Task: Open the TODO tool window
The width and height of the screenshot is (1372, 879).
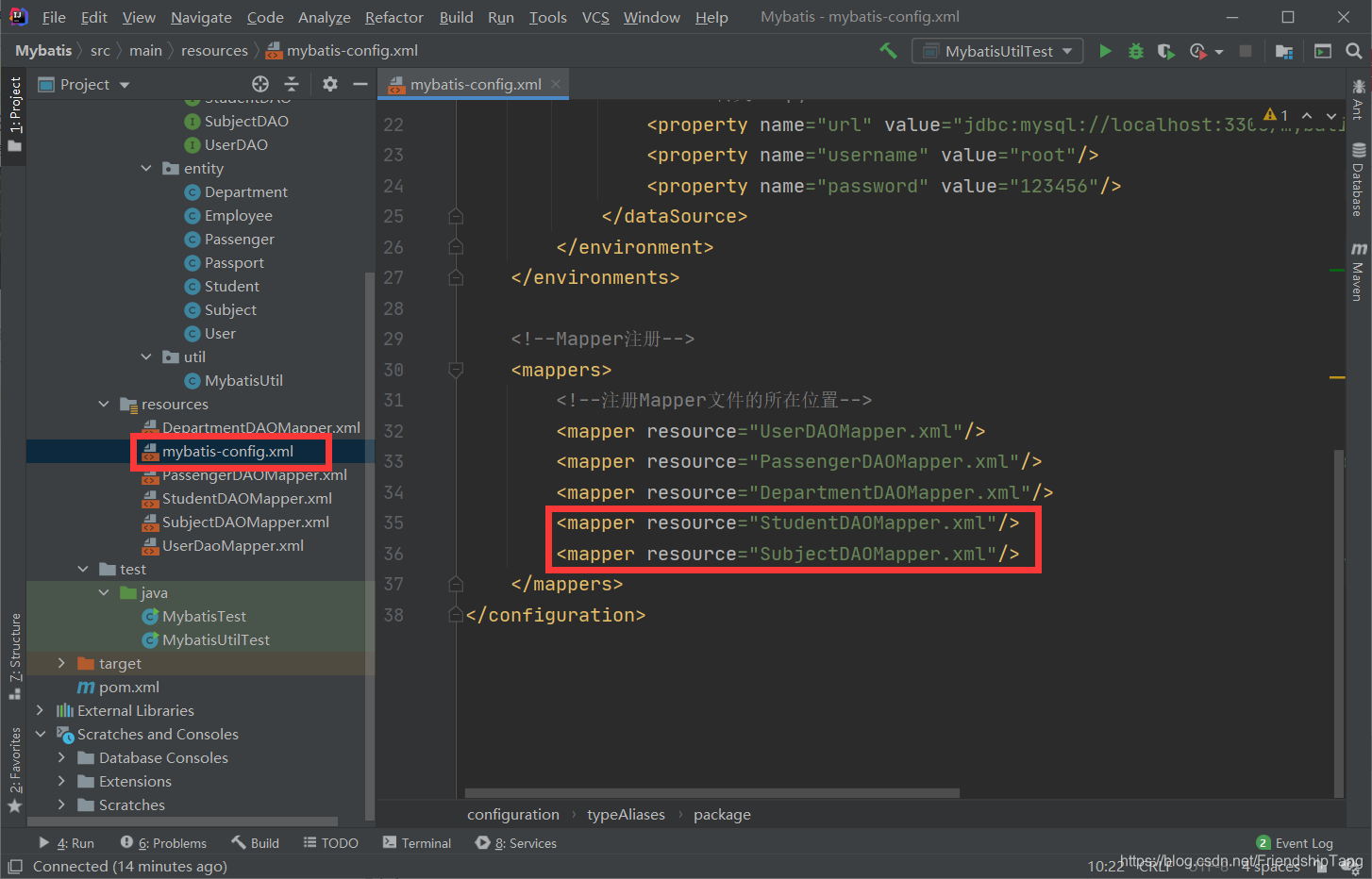Action: click(x=330, y=843)
